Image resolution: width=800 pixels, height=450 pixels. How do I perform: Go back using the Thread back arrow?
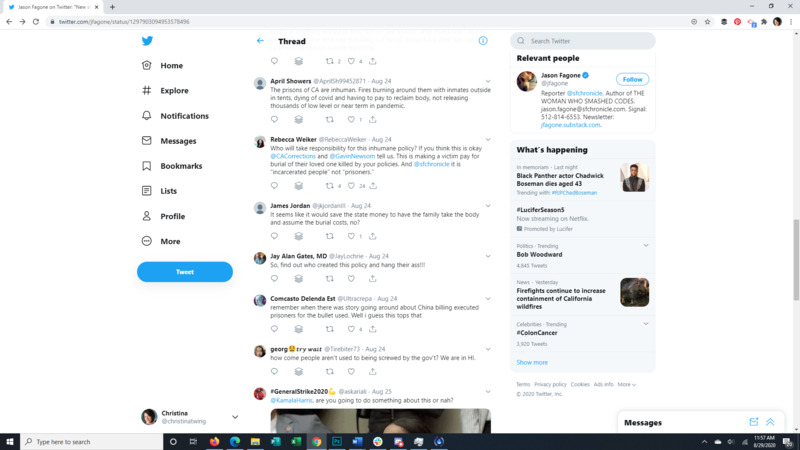pyautogui.click(x=260, y=41)
